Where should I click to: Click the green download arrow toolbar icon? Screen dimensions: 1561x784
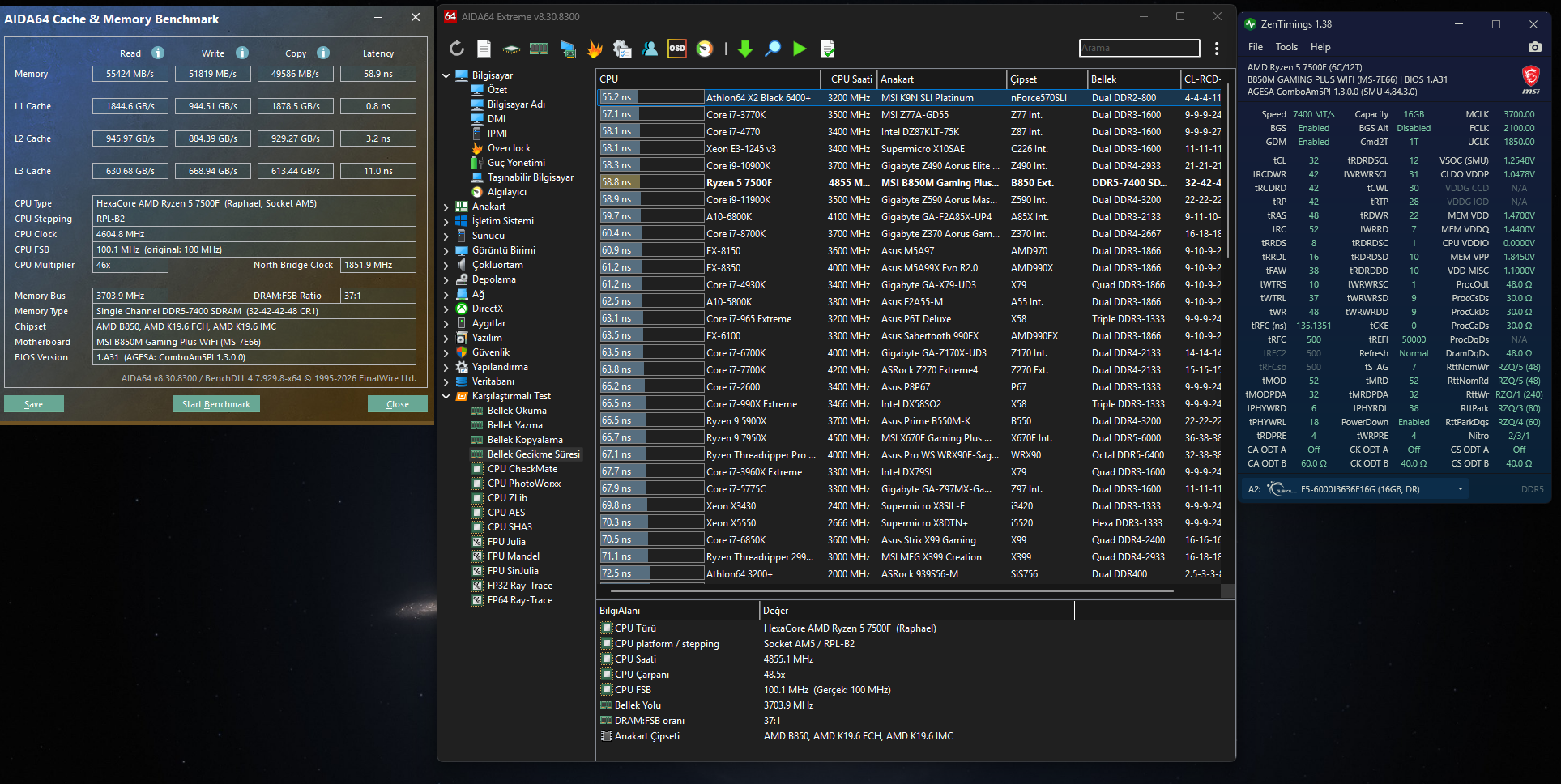click(745, 49)
